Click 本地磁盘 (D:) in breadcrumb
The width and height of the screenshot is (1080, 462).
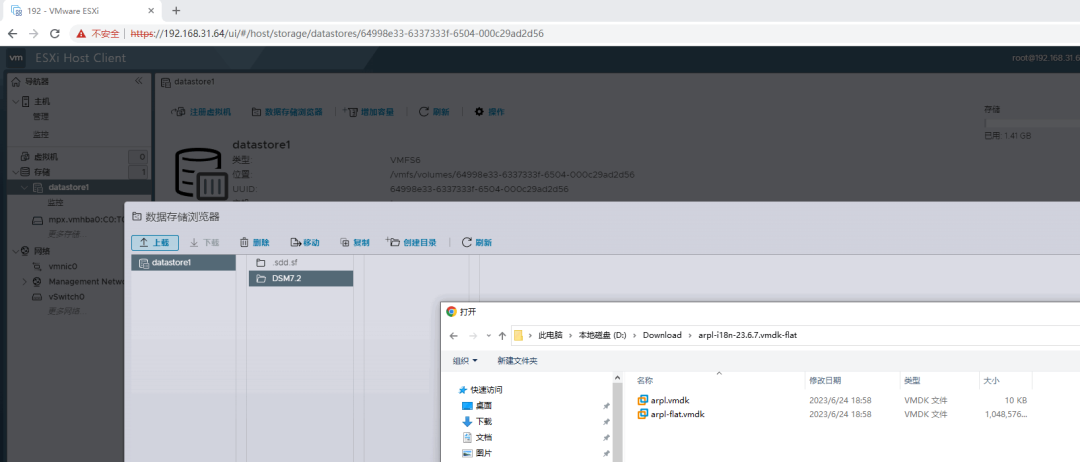coord(604,335)
